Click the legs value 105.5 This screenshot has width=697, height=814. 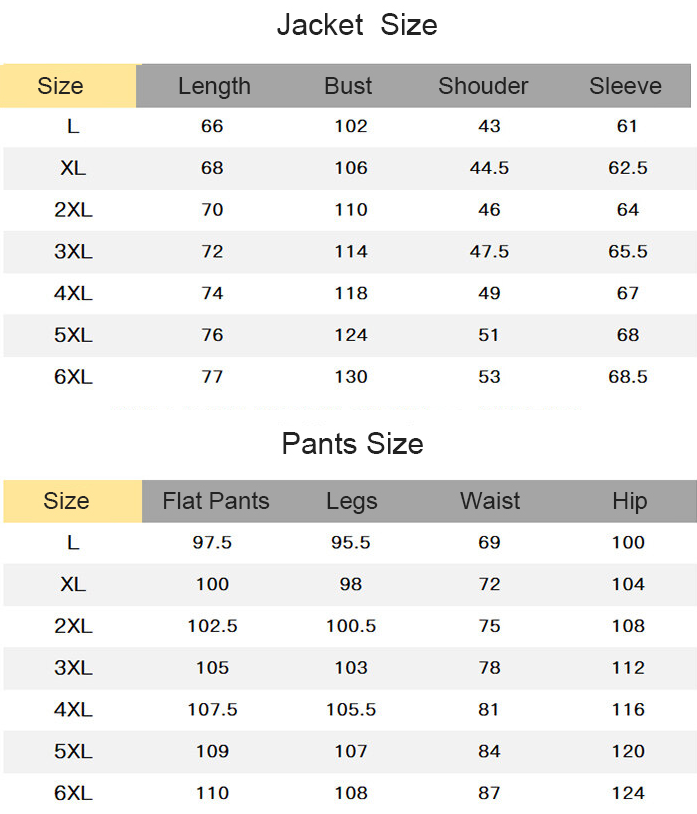pos(351,709)
